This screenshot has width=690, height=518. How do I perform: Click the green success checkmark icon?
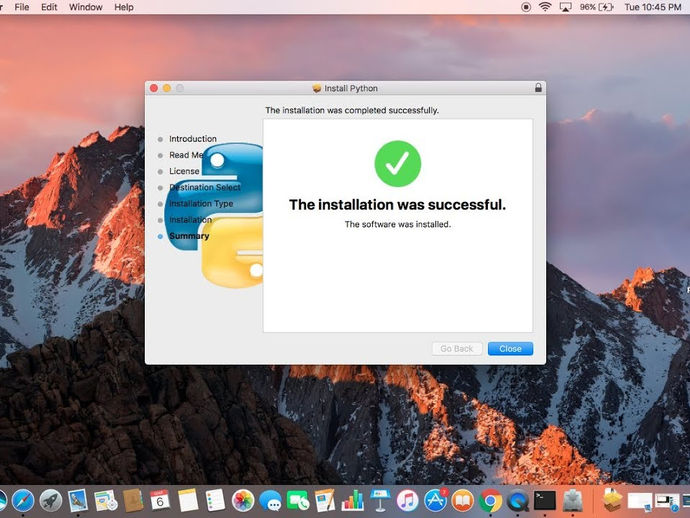click(x=397, y=164)
